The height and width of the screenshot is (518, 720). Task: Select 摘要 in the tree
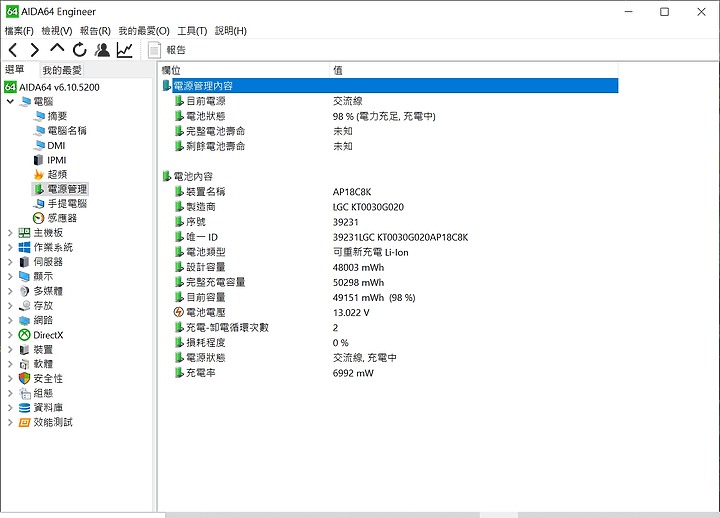pos(57,116)
